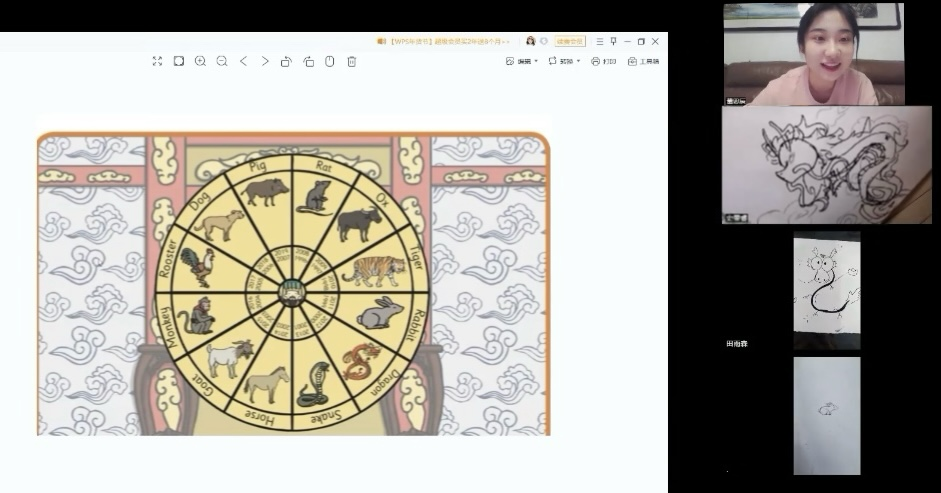The height and width of the screenshot is (493, 941).
Task: Open the toolbox button
Action: pyautogui.click(x=643, y=61)
